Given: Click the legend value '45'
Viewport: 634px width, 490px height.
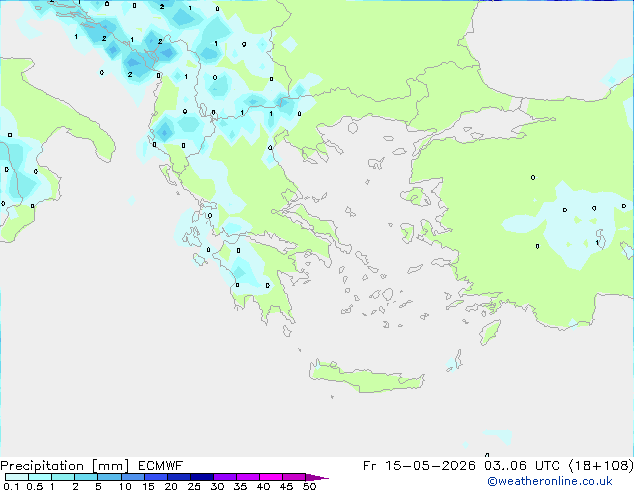Looking at the screenshot, I should (286, 486).
